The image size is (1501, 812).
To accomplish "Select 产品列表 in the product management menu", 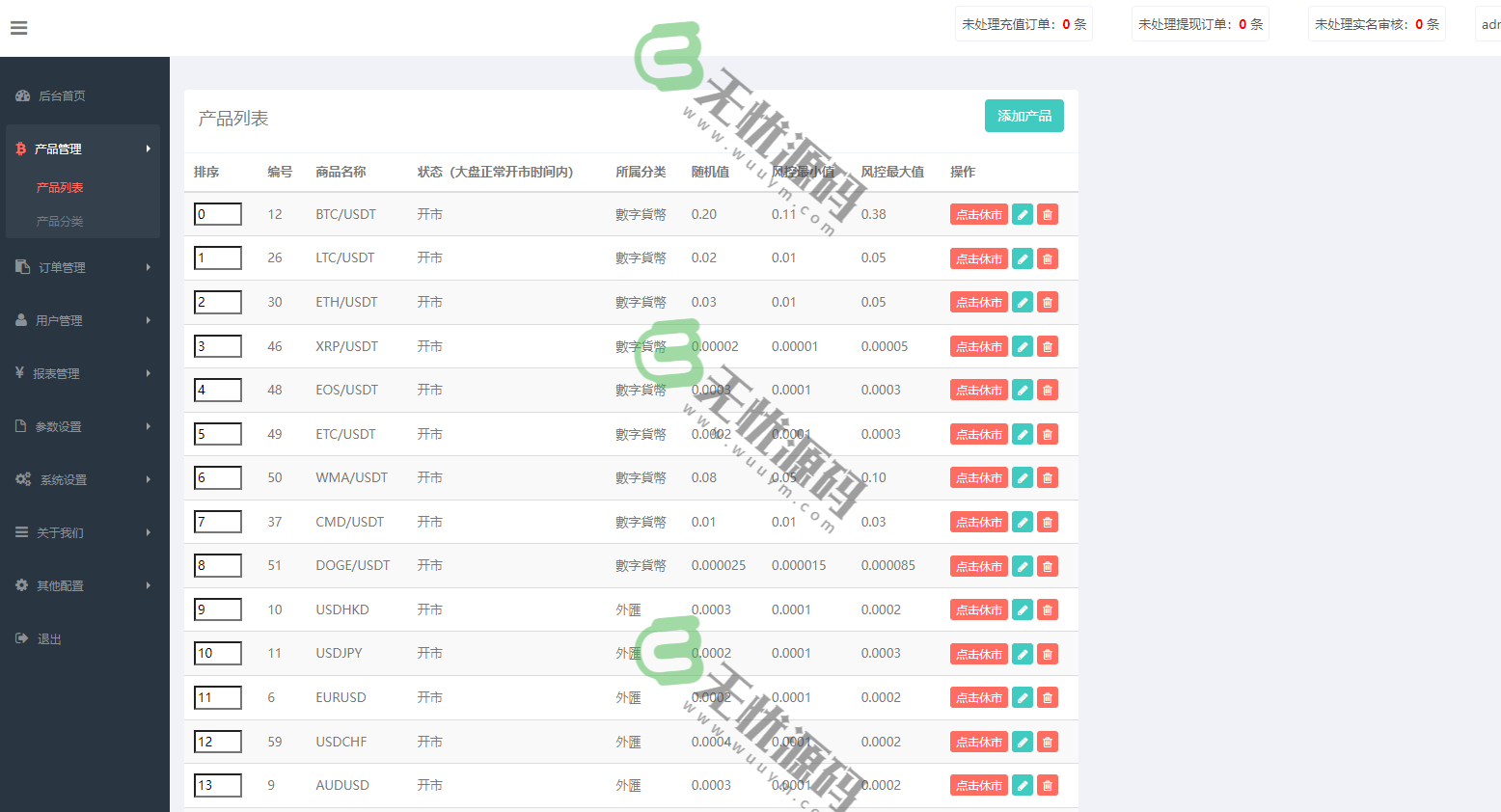I will click(58, 187).
